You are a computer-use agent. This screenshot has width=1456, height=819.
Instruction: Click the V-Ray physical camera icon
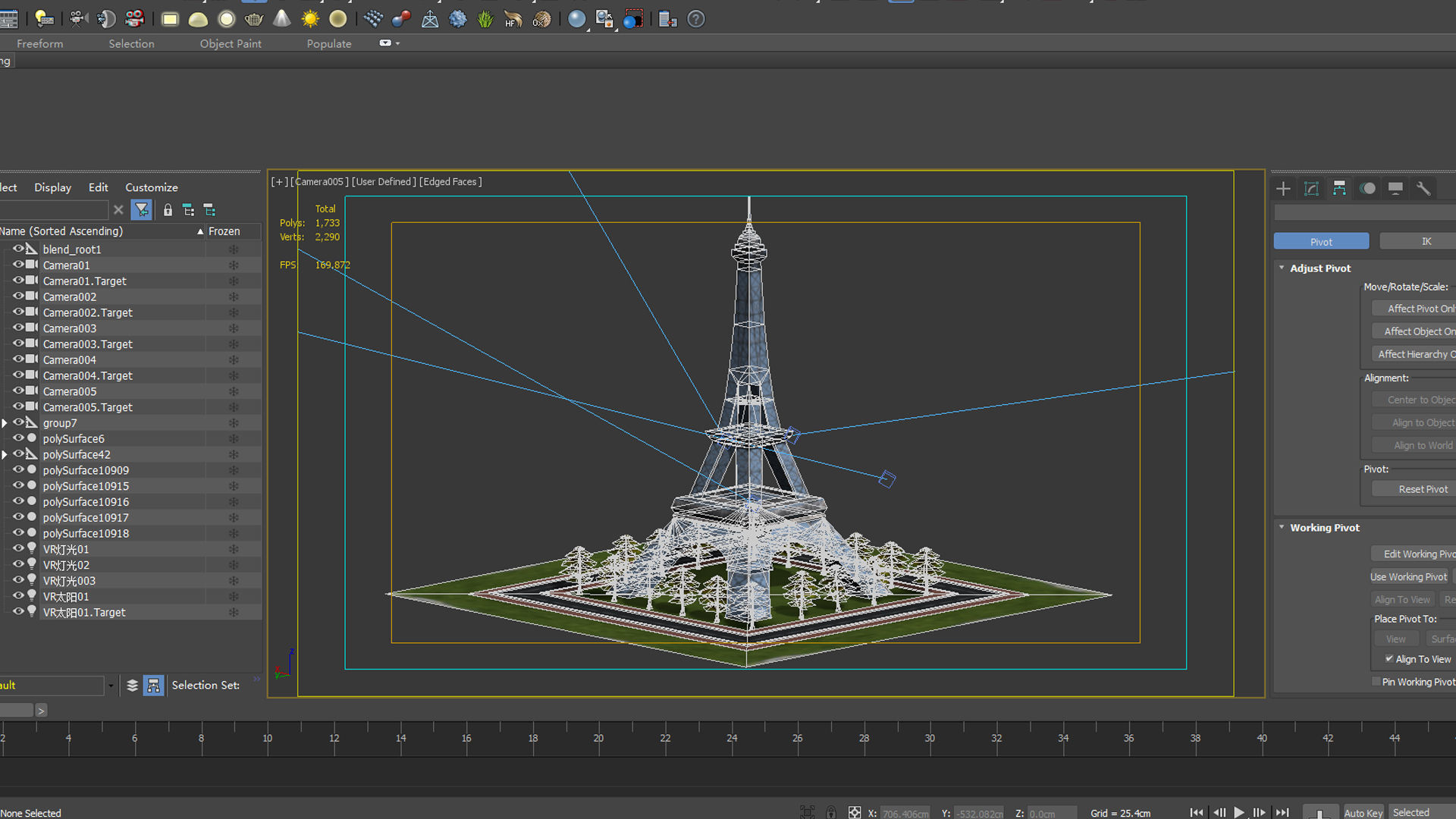click(78, 19)
